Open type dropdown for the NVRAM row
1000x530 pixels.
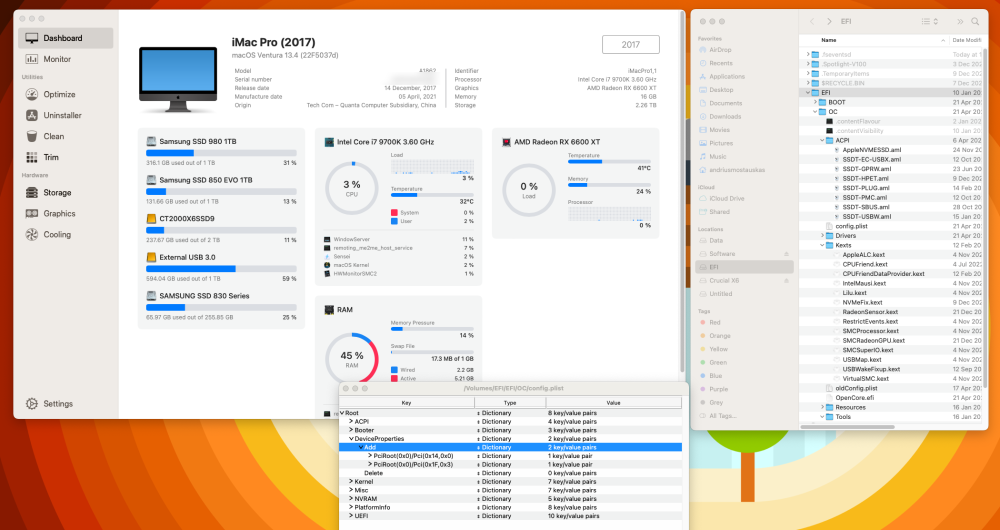coord(478,499)
